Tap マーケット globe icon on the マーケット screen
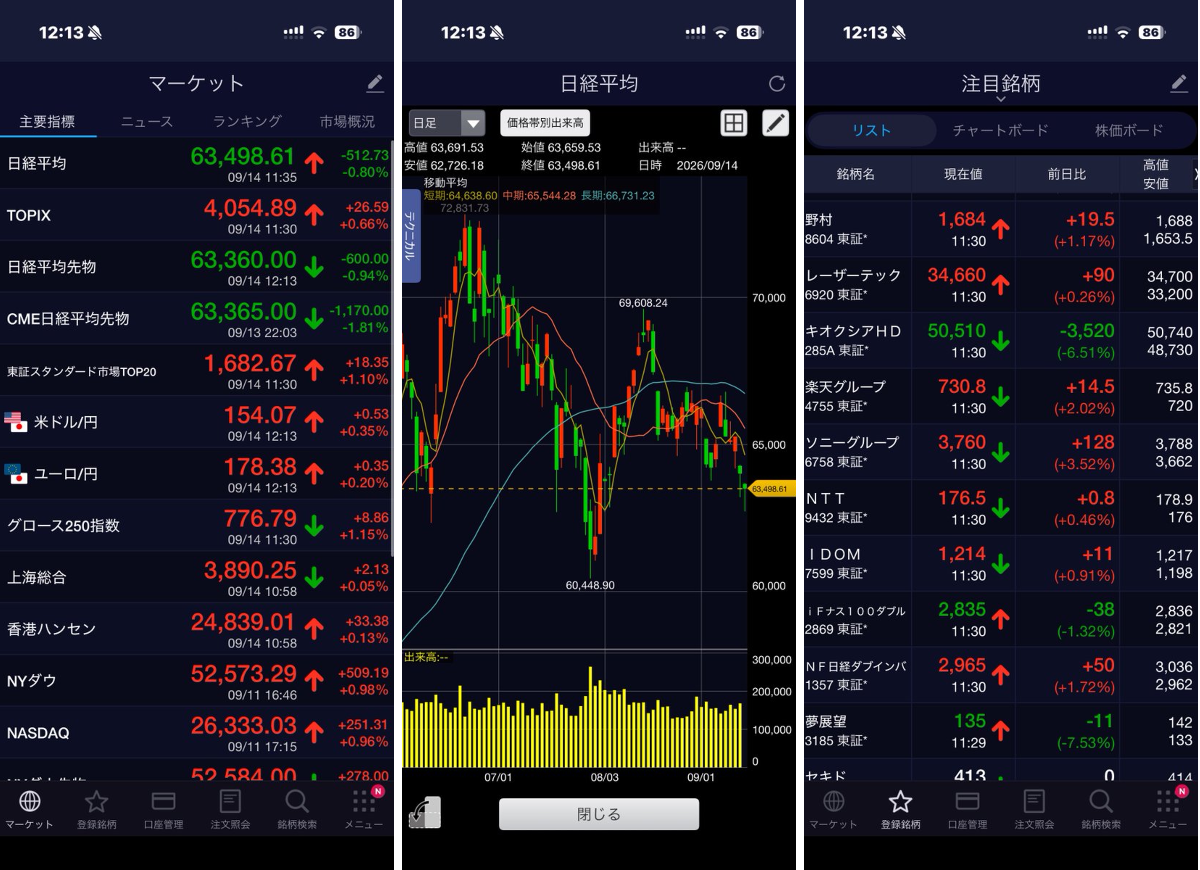Screen dimensions: 1200x870 pyautogui.click(x=30, y=809)
